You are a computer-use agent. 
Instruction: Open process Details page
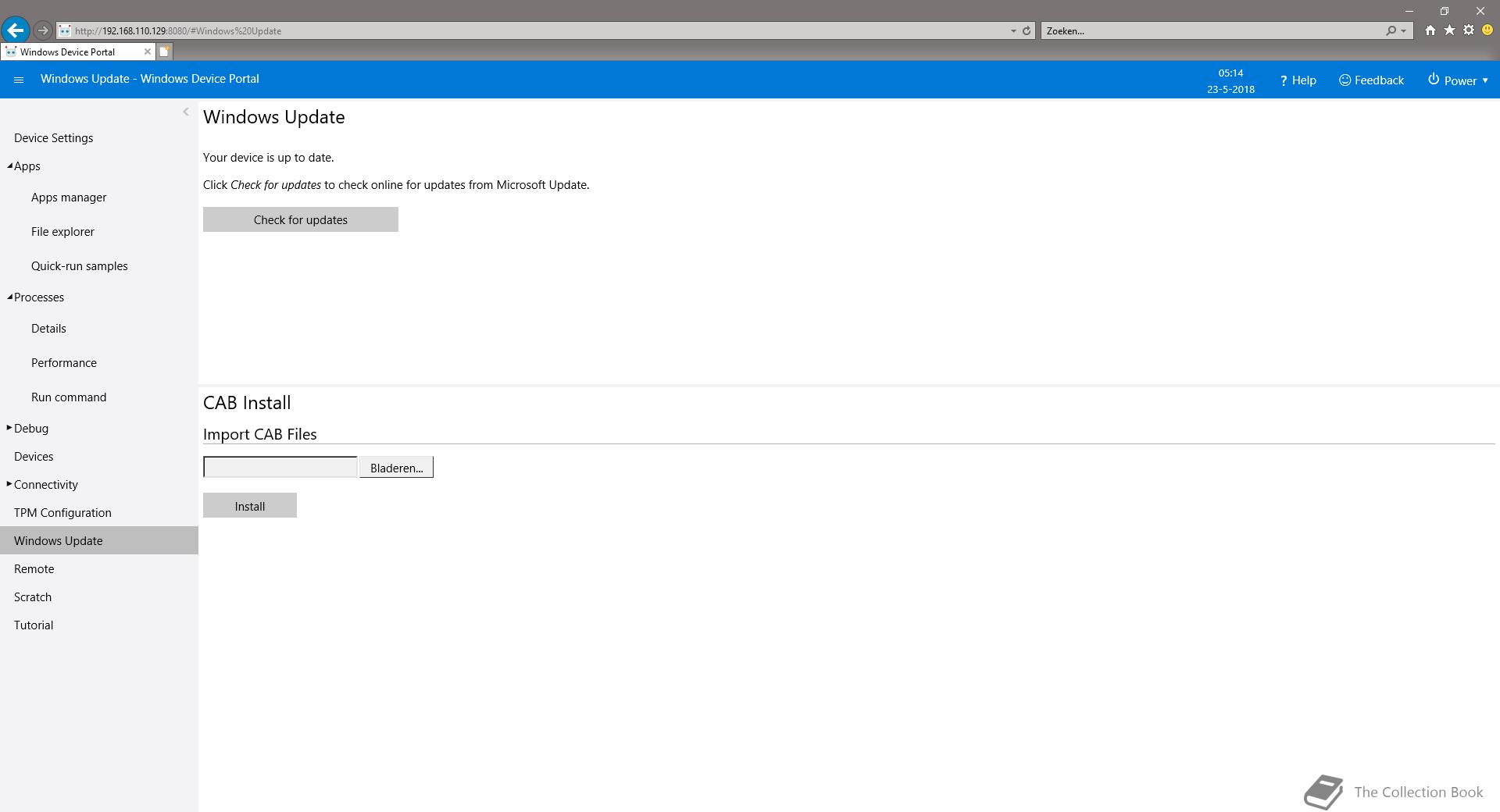tap(48, 329)
